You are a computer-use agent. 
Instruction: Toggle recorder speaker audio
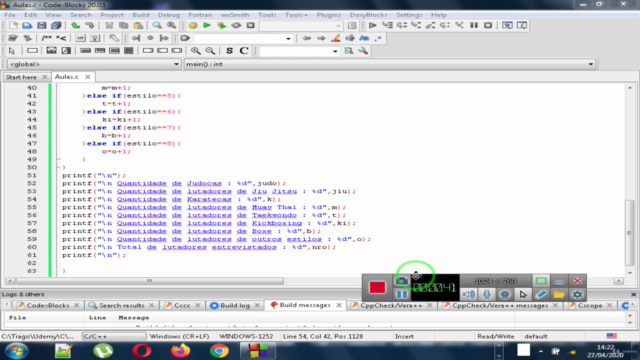(469, 294)
